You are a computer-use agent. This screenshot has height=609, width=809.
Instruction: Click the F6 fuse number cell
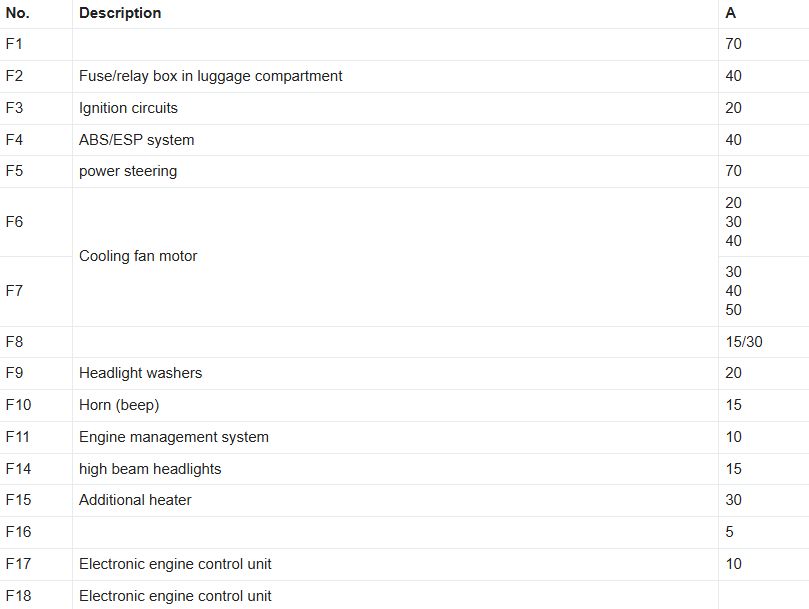pyautogui.click(x=14, y=222)
